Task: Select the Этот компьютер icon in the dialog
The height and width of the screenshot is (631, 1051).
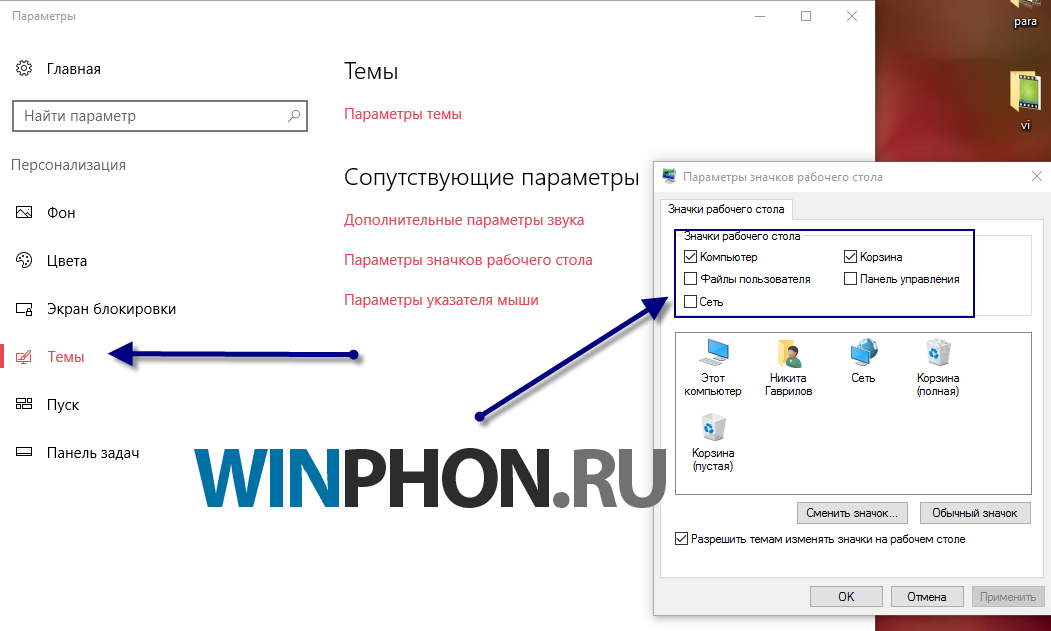Action: pos(713,353)
